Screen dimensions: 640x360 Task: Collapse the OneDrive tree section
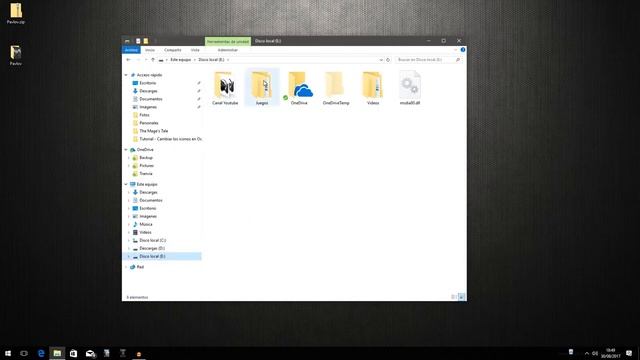point(126,150)
